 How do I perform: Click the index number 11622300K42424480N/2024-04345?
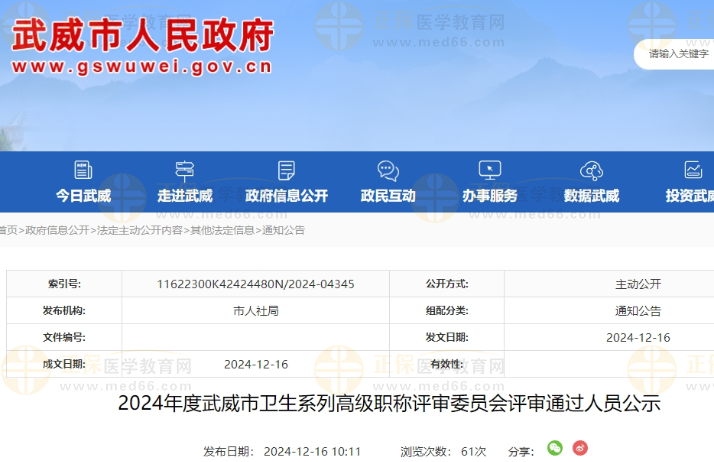[x=255, y=284]
